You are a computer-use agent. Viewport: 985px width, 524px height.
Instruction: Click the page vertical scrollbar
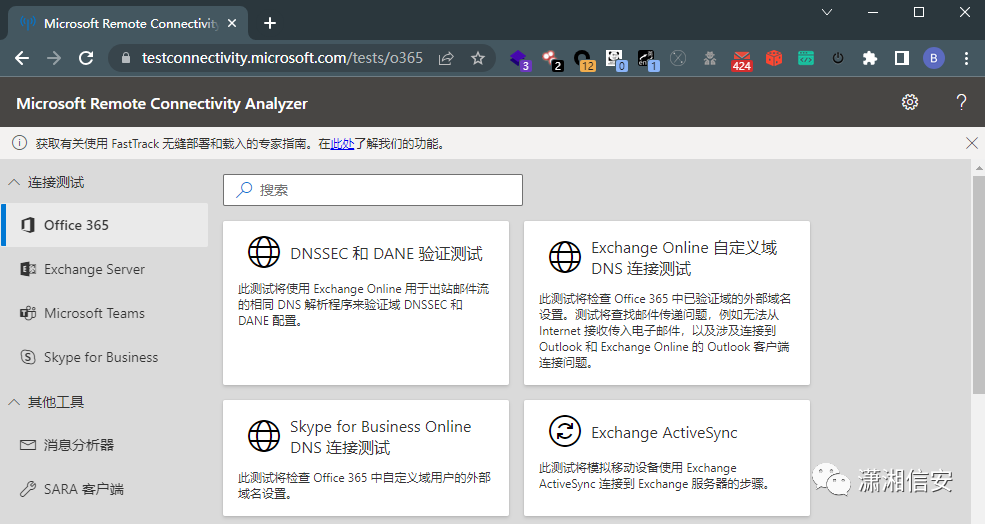point(978,283)
